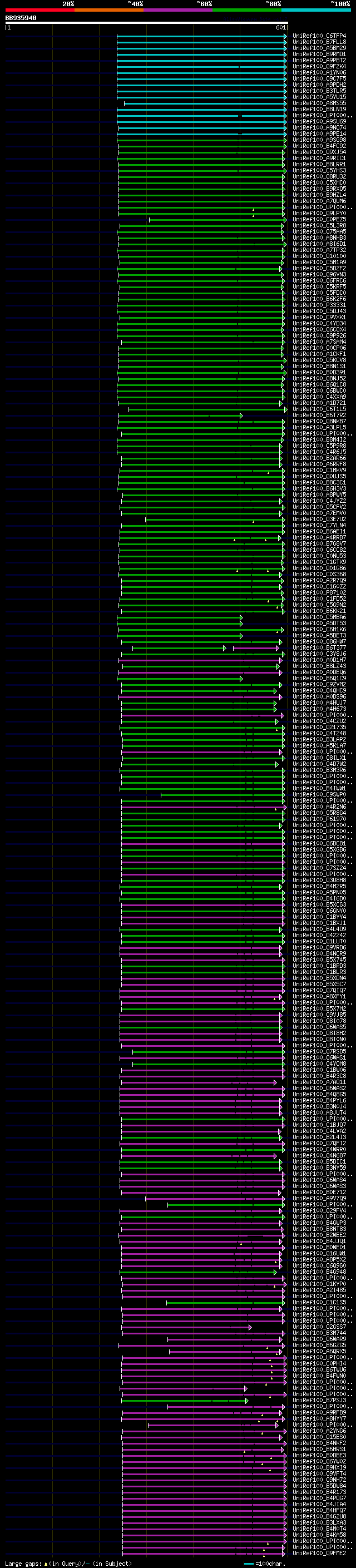
Task: Click the short green bar for UniRef100_B6T7R2
Action: tap(181, 416)
